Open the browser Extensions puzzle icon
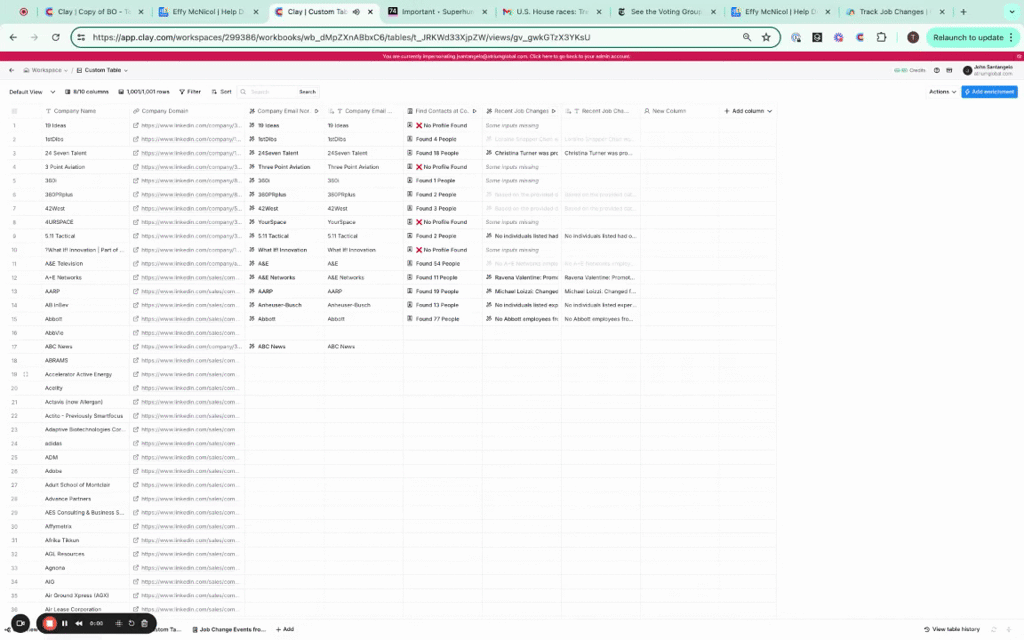The height and width of the screenshot is (640, 1024). tap(881, 37)
